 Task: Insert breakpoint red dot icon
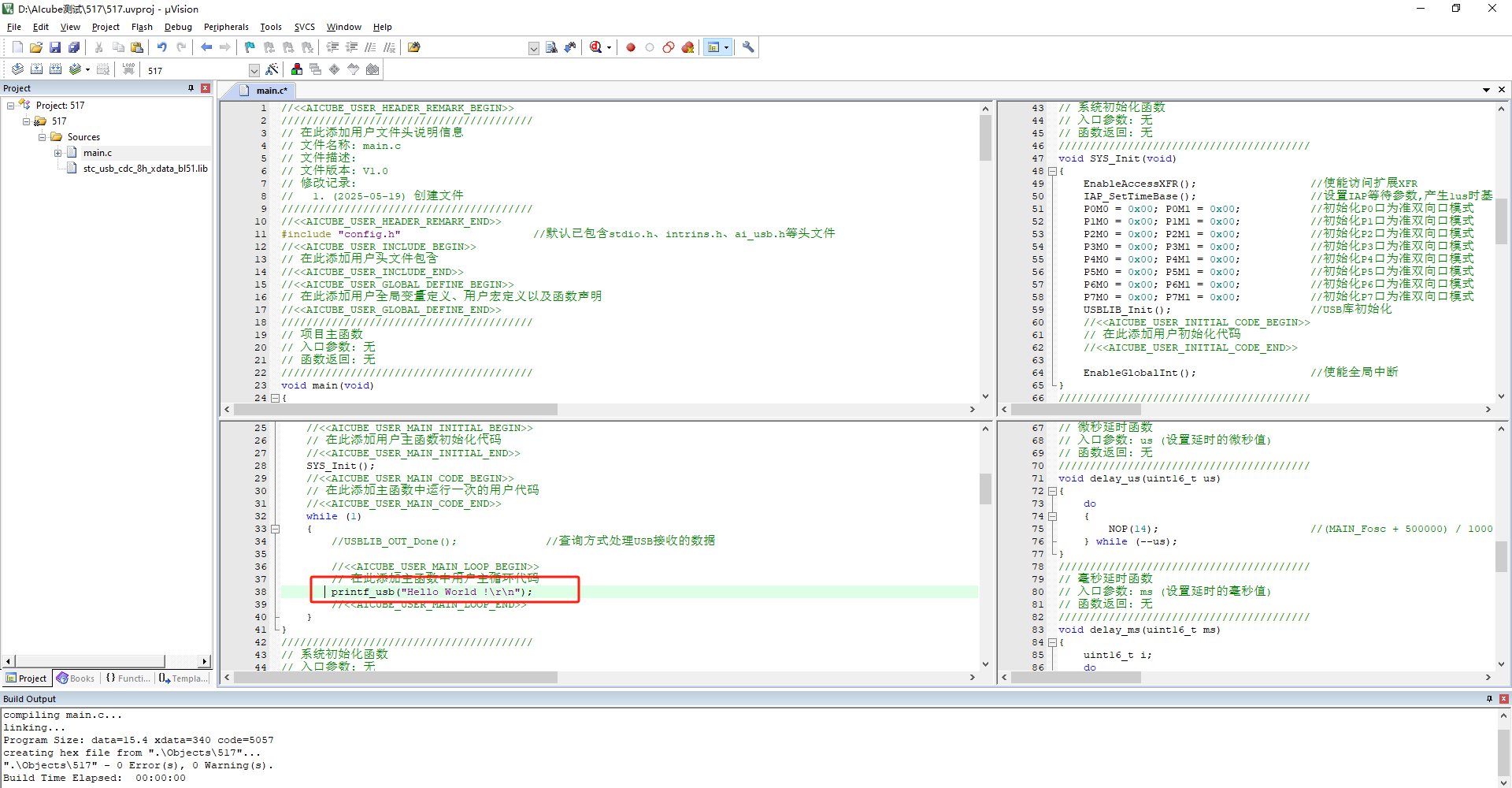pyautogui.click(x=631, y=47)
